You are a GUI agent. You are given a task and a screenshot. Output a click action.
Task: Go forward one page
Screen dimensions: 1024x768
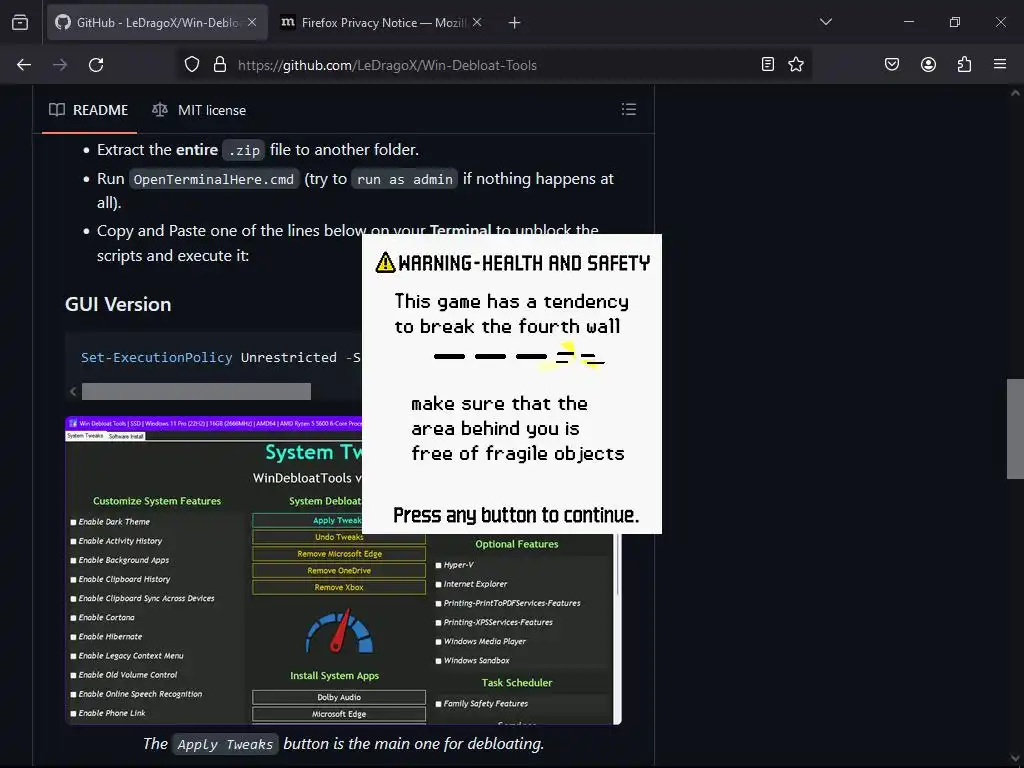(60, 65)
